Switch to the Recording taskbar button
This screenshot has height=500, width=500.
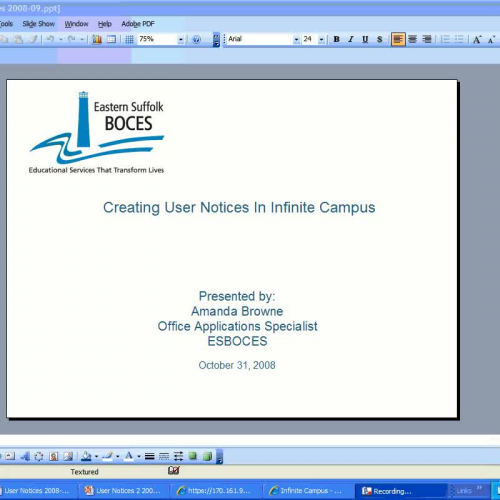(x=401, y=491)
